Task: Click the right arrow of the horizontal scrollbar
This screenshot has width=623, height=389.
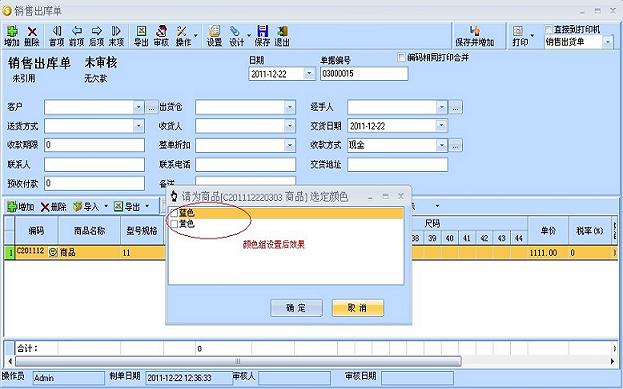Action: pyautogui.click(x=612, y=361)
